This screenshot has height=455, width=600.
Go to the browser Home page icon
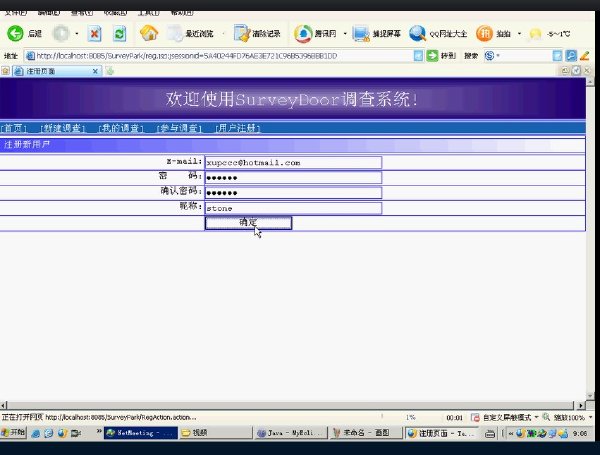click(x=149, y=33)
